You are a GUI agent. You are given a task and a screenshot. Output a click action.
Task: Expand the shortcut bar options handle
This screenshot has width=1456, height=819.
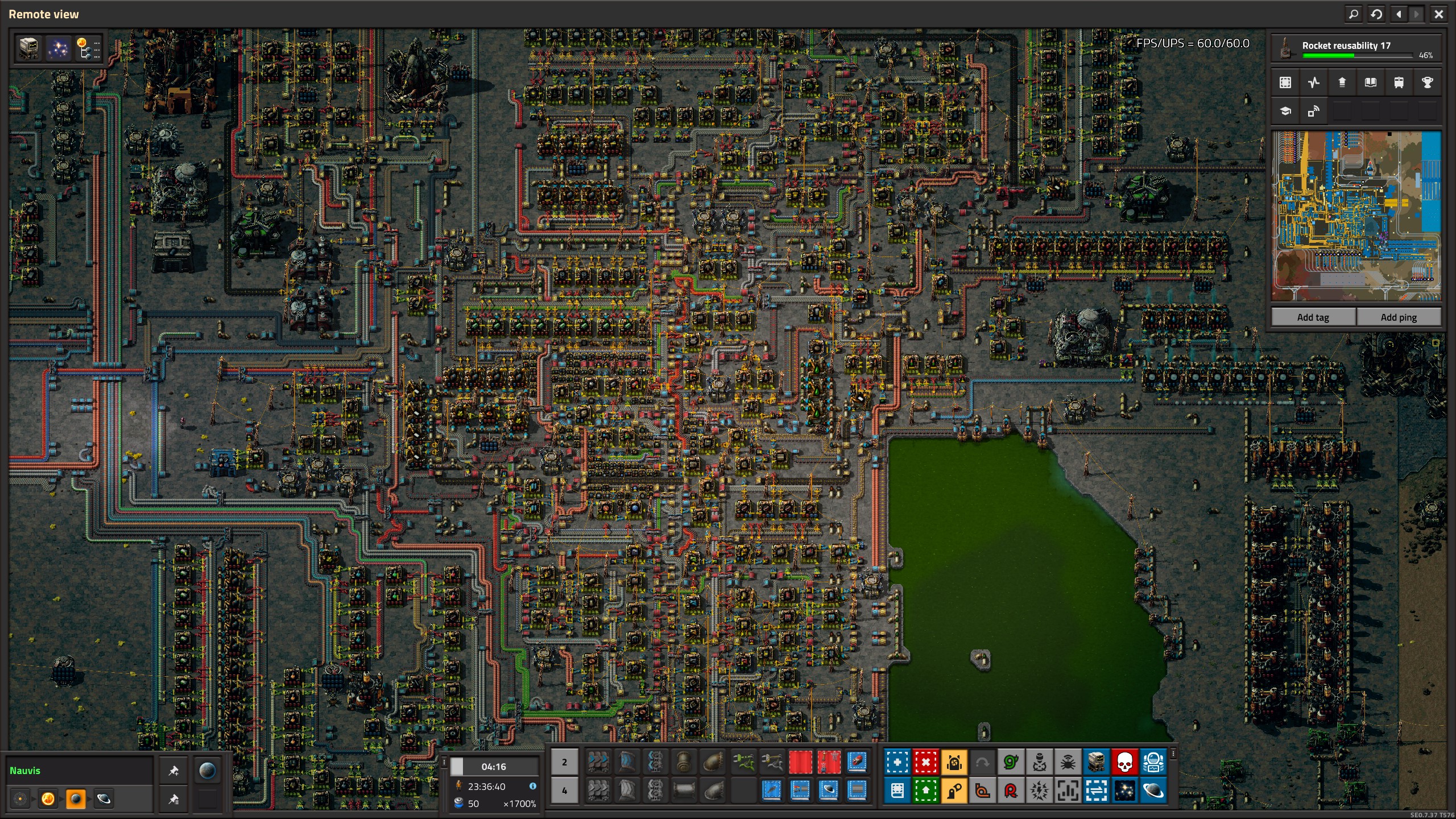(x=1173, y=754)
